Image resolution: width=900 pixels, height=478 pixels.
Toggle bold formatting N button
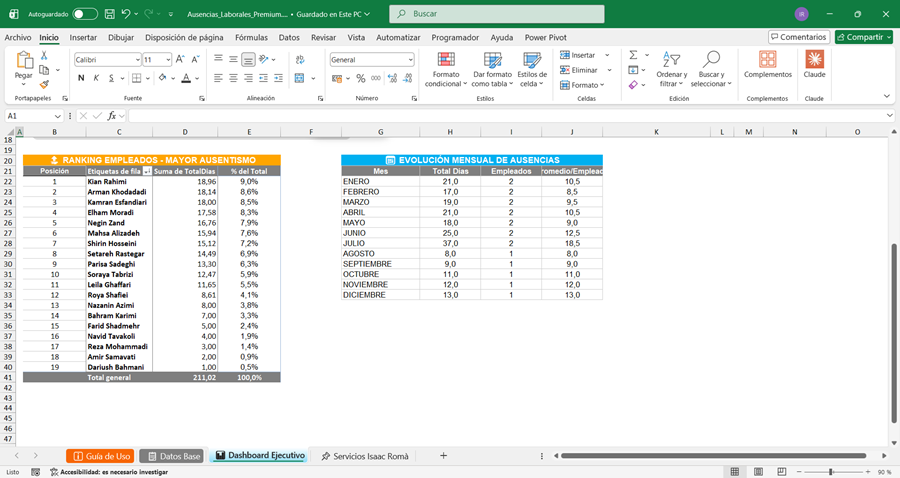pyautogui.click(x=81, y=78)
